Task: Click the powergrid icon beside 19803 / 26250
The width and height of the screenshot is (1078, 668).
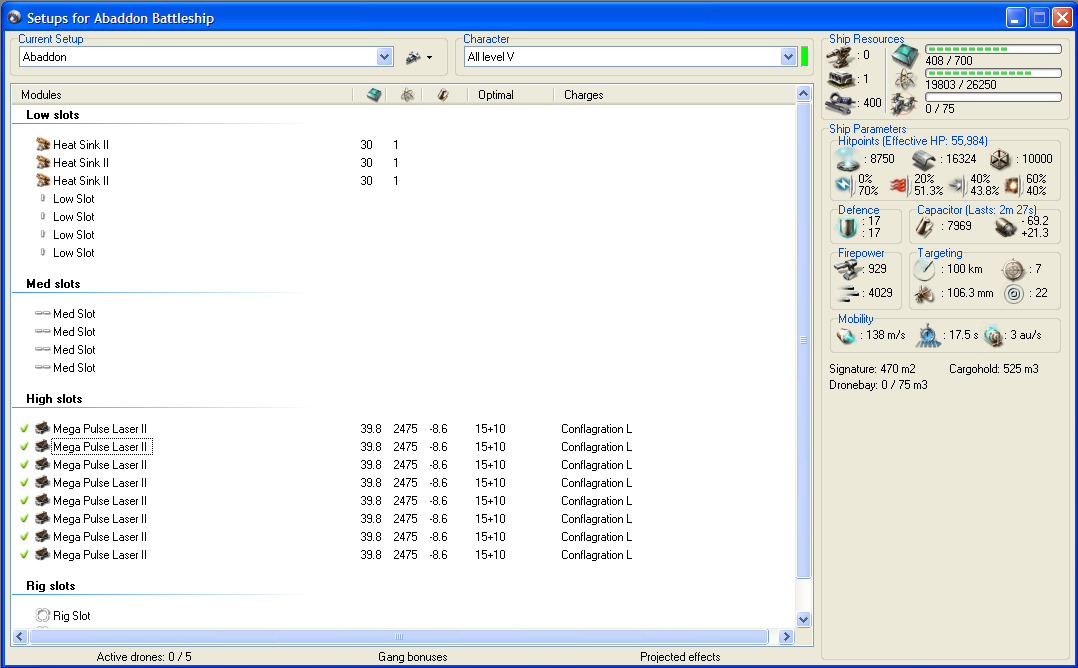Action: pyautogui.click(x=905, y=80)
